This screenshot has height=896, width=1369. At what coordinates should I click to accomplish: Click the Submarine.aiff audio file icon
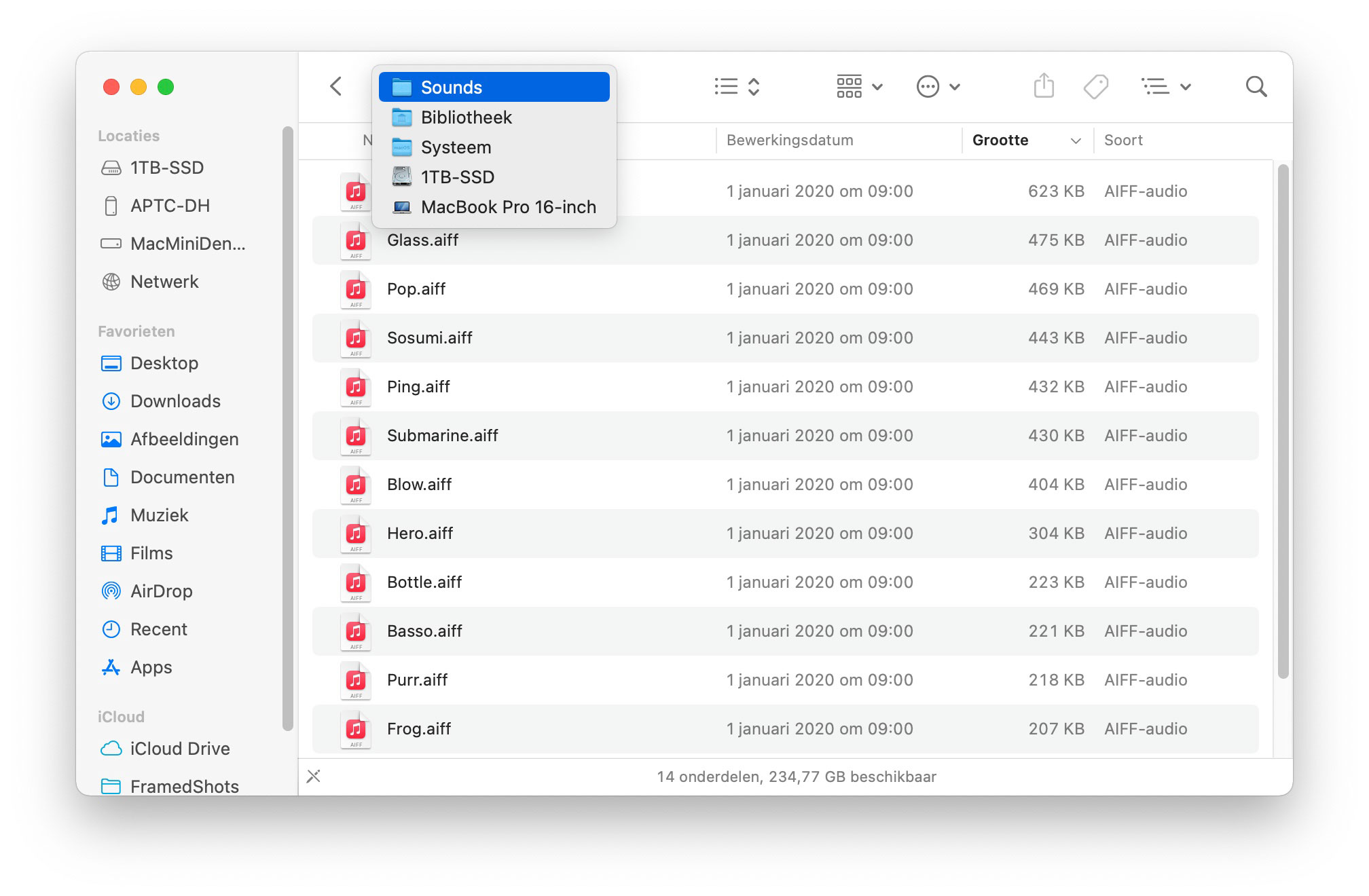click(356, 436)
